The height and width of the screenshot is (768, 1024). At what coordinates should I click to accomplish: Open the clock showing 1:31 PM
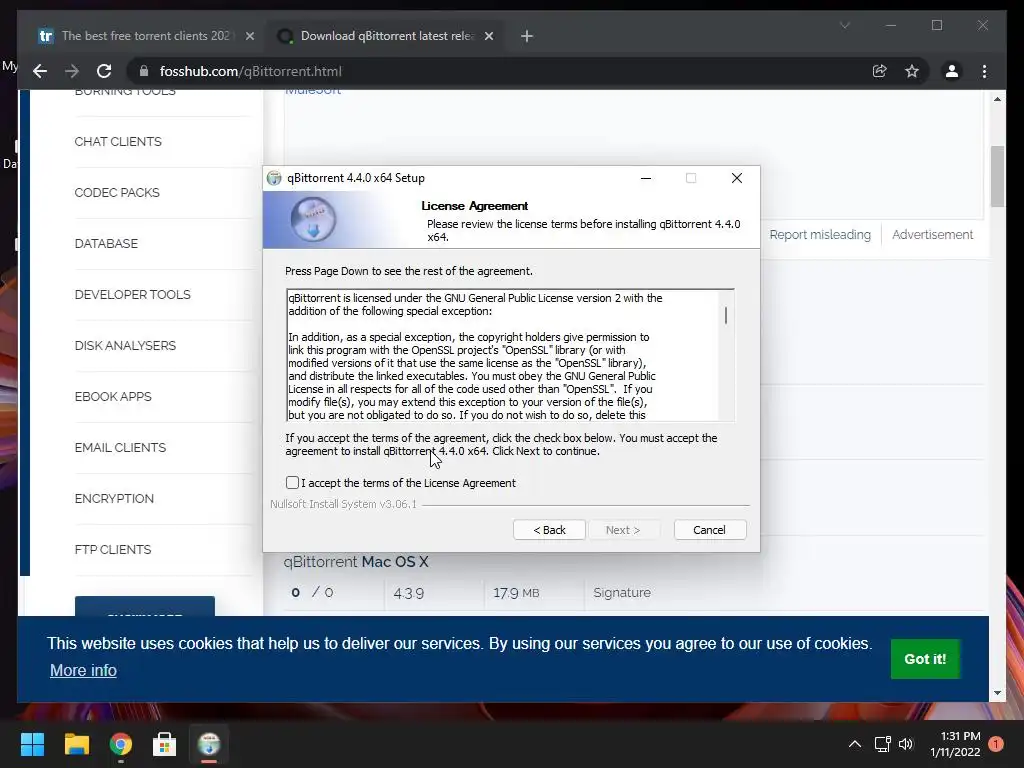pyautogui.click(x=955, y=744)
